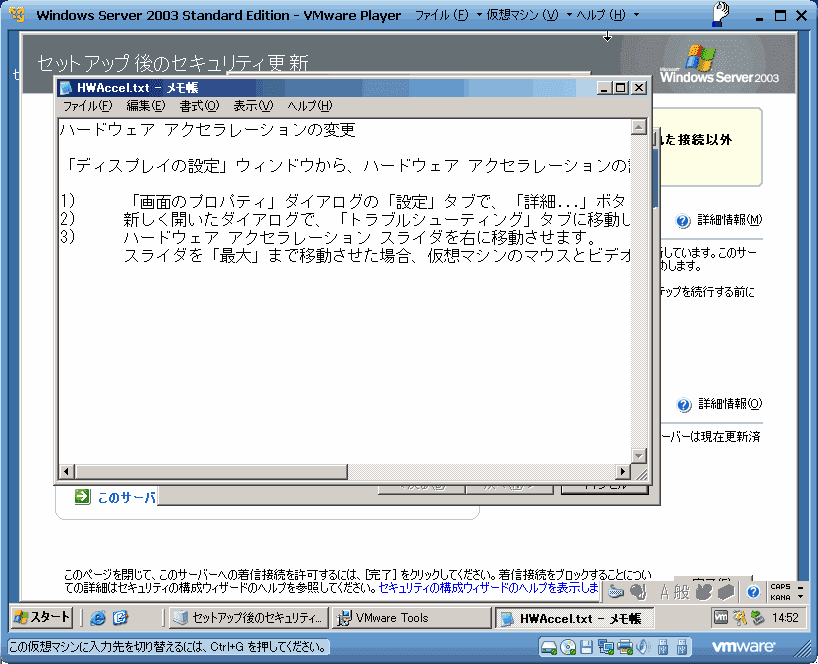Click the vmware logo in status bar
Viewport: 818px width, 664px height.
point(743,647)
